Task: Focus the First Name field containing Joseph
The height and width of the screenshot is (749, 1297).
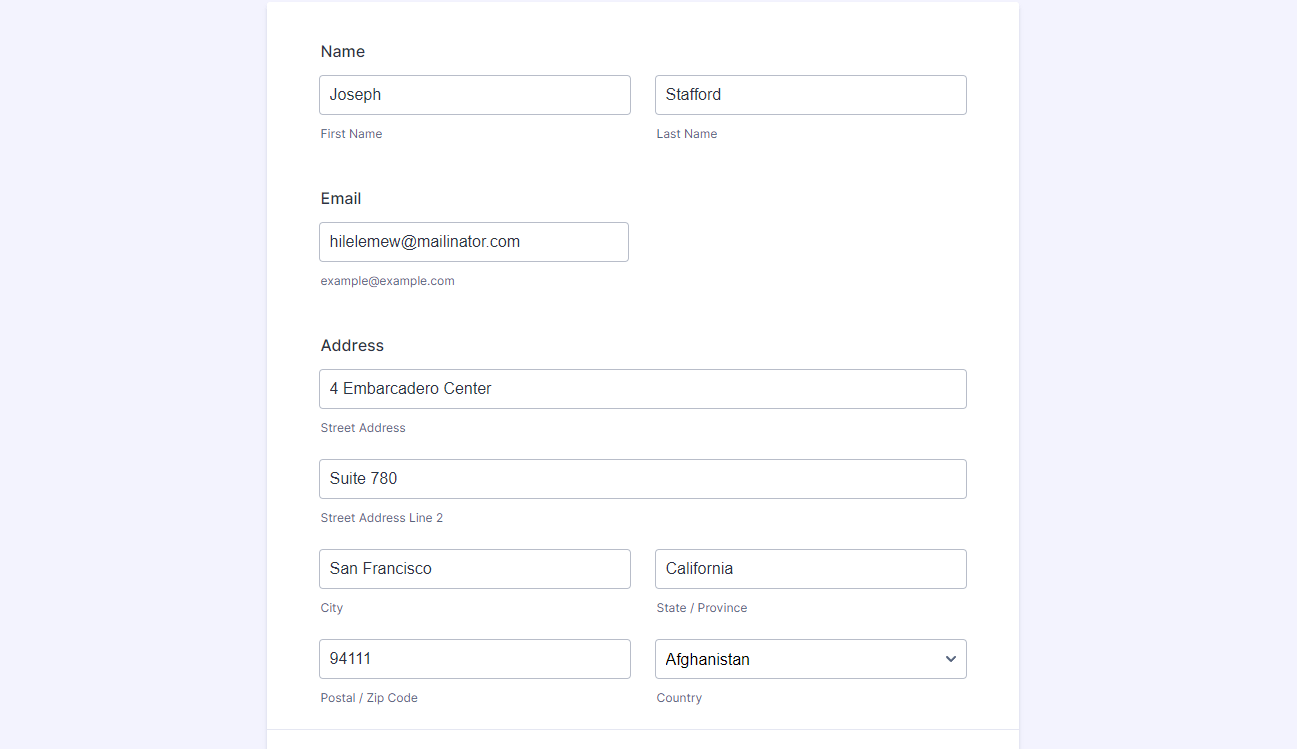Action: coord(474,95)
